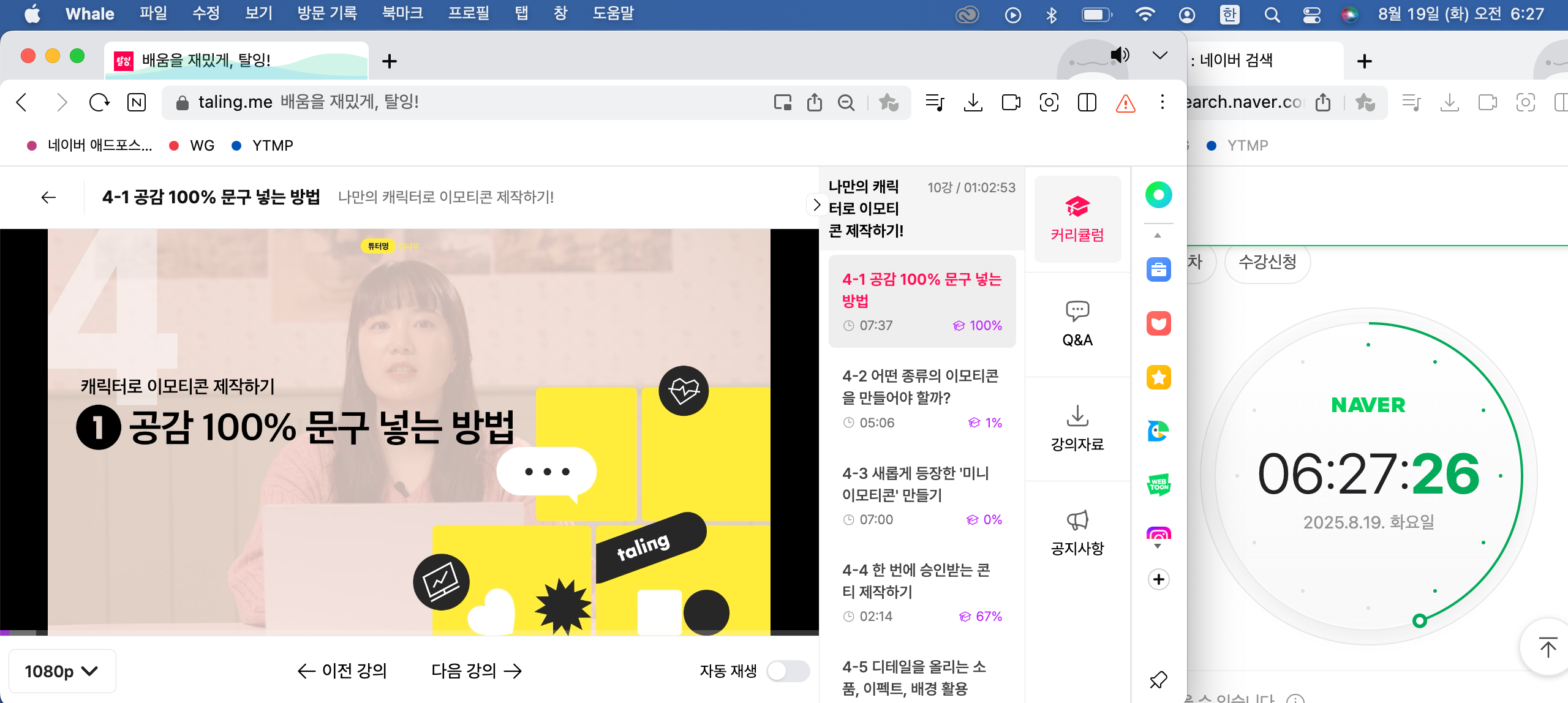Open Papago translator sidebar icon
The height and width of the screenshot is (703, 1568).
(1158, 431)
